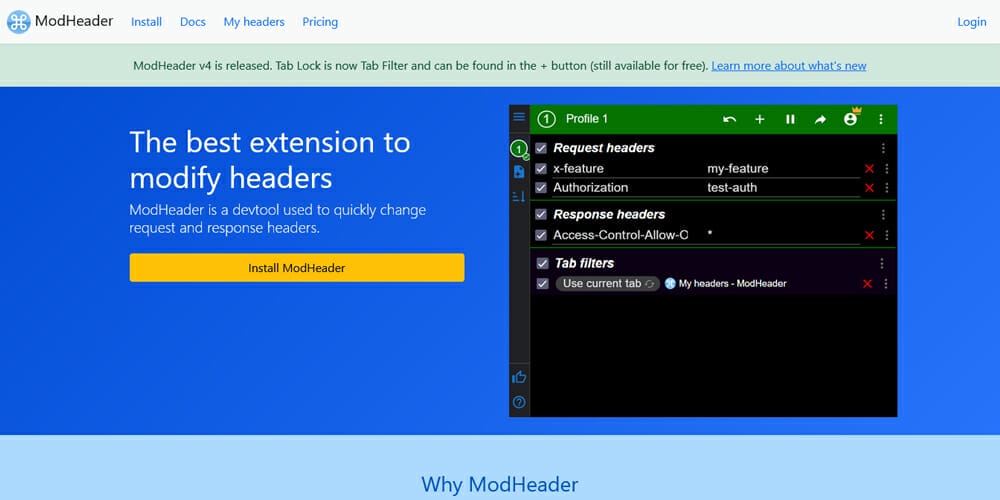Open the help question mark icon
The height and width of the screenshot is (500, 1000).
pos(519,402)
